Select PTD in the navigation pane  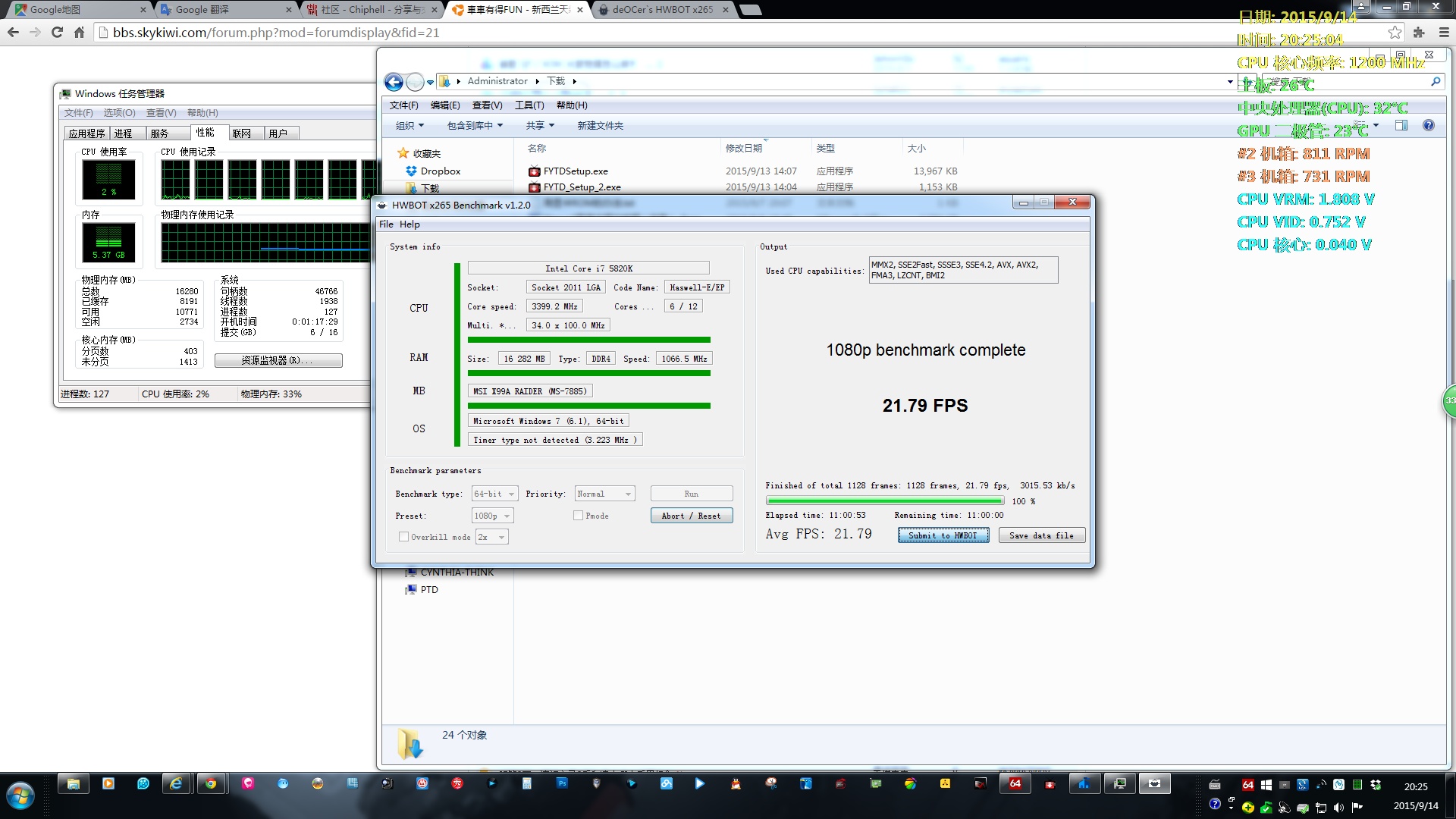(429, 590)
